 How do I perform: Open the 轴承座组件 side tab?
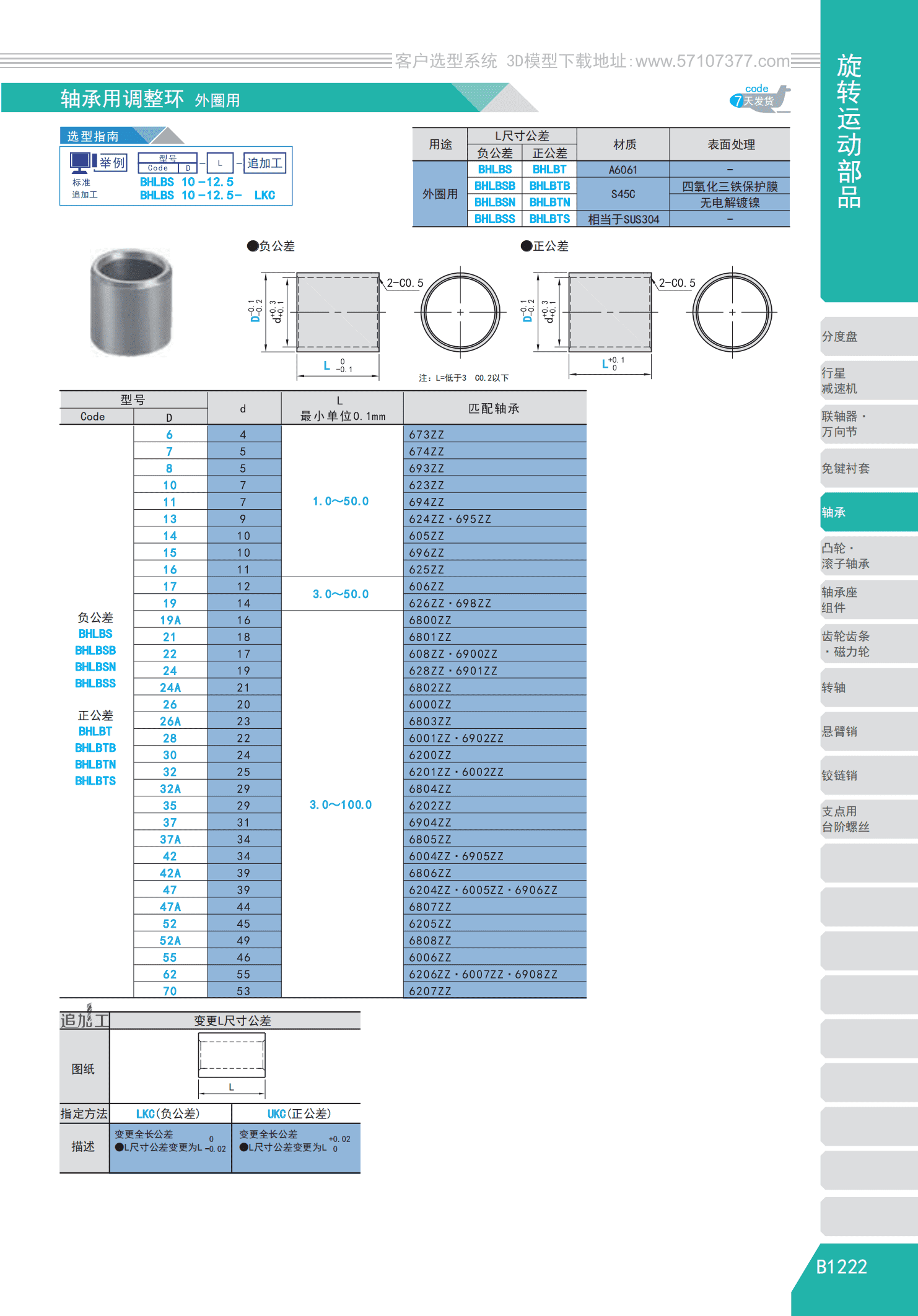click(x=868, y=599)
